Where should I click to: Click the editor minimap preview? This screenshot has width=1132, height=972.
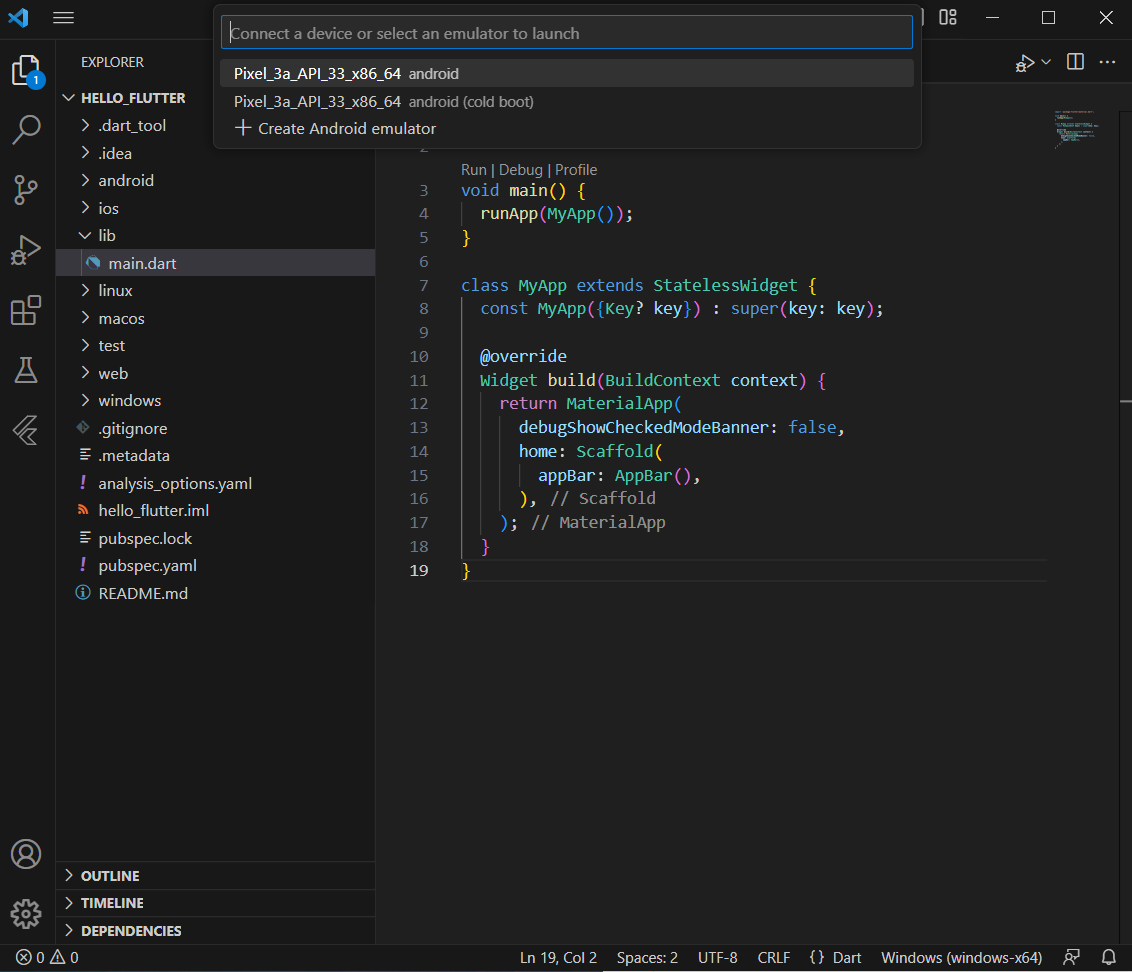tap(1076, 129)
